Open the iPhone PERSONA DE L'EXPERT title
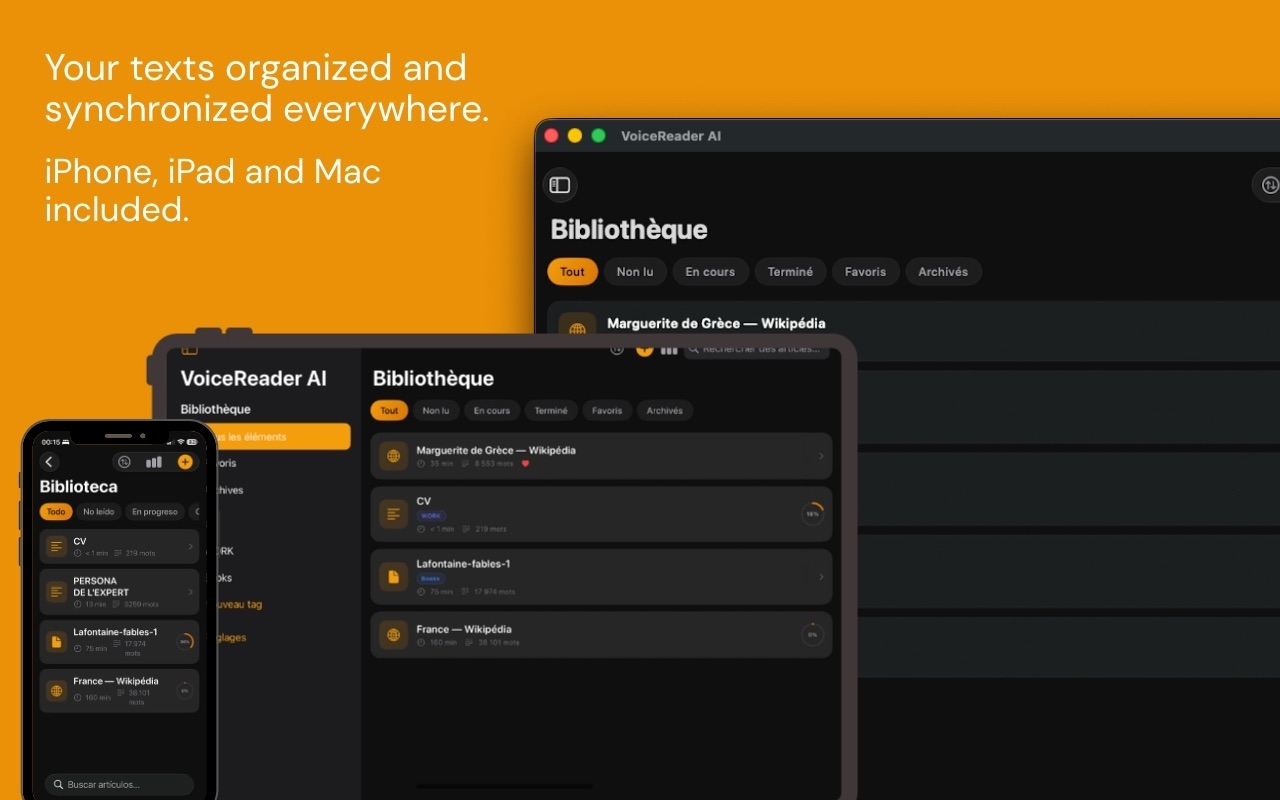Screen dimensions: 1280x800 pos(101,586)
